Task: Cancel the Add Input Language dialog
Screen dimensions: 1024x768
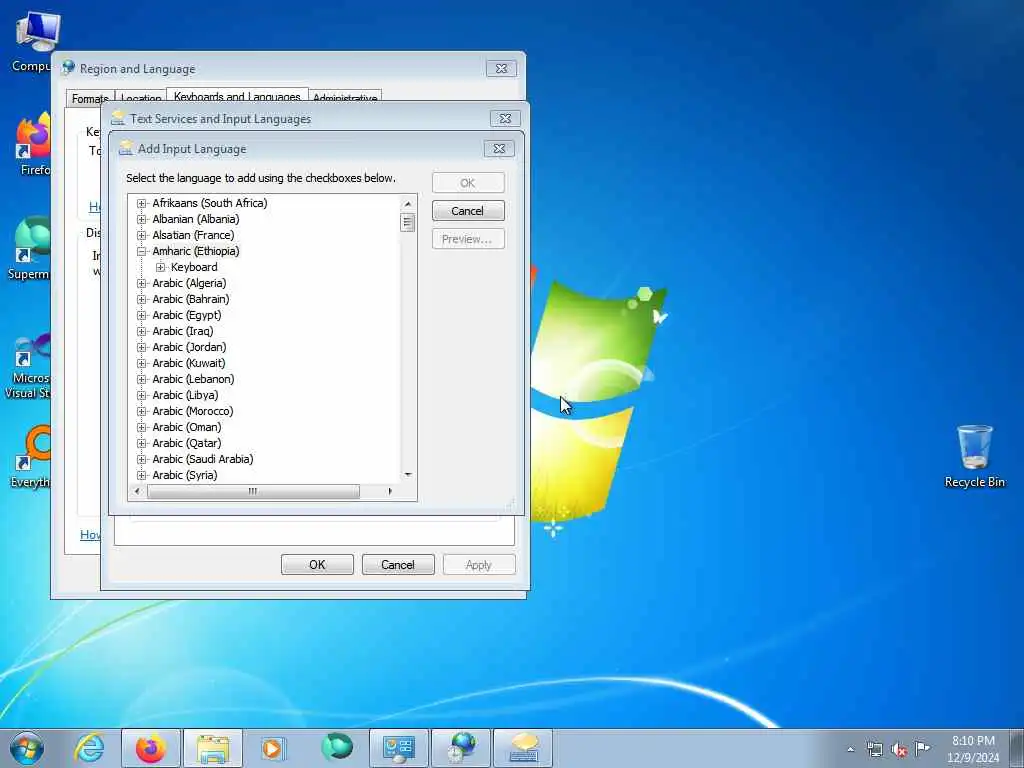Action: [468, 211]
